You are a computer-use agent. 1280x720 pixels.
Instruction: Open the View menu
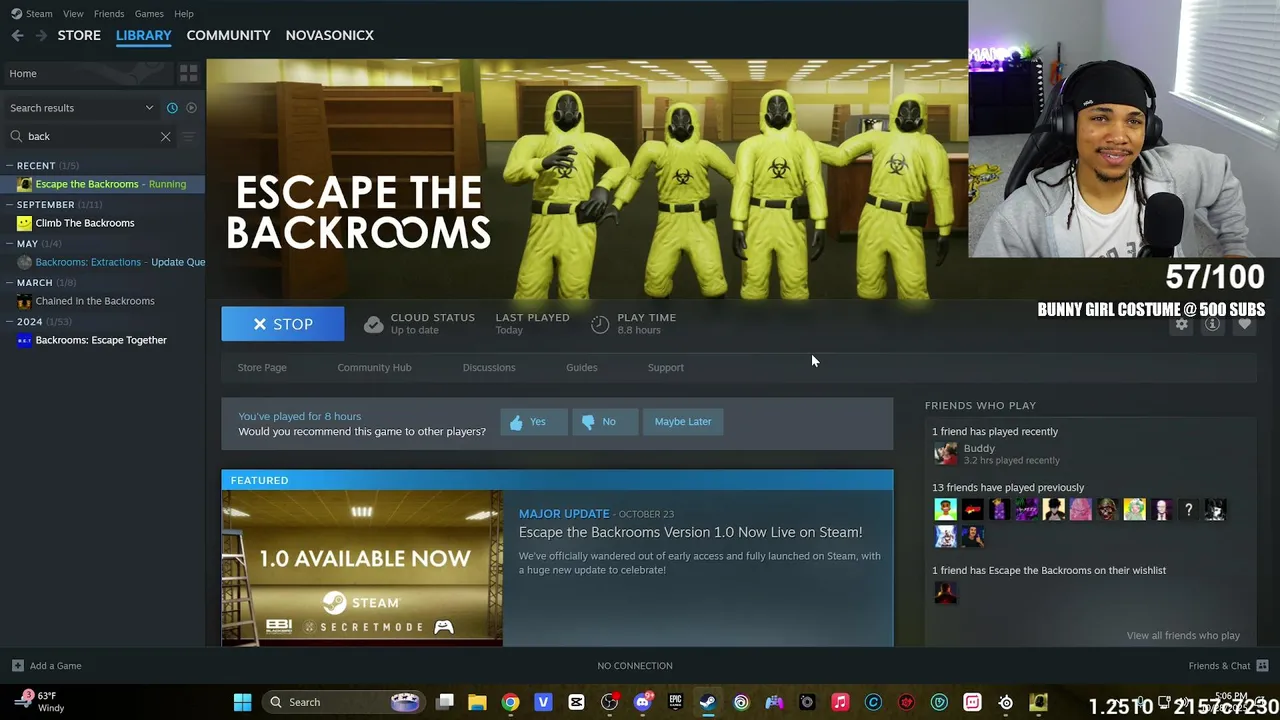click(73, 14)
